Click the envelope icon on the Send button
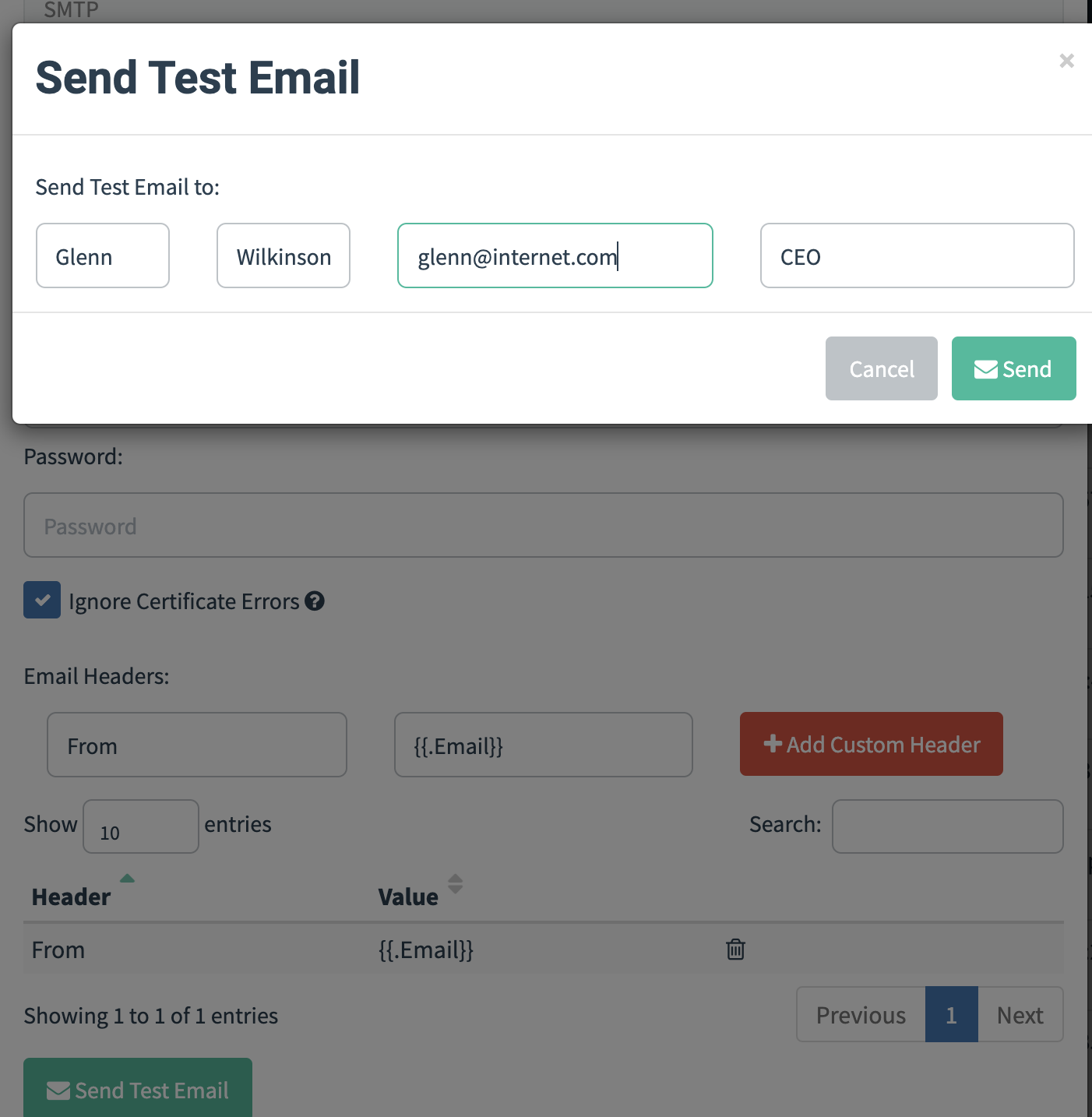This screenshot has height=1117, width=1092. pyautogui.click(x=986, y=368)
